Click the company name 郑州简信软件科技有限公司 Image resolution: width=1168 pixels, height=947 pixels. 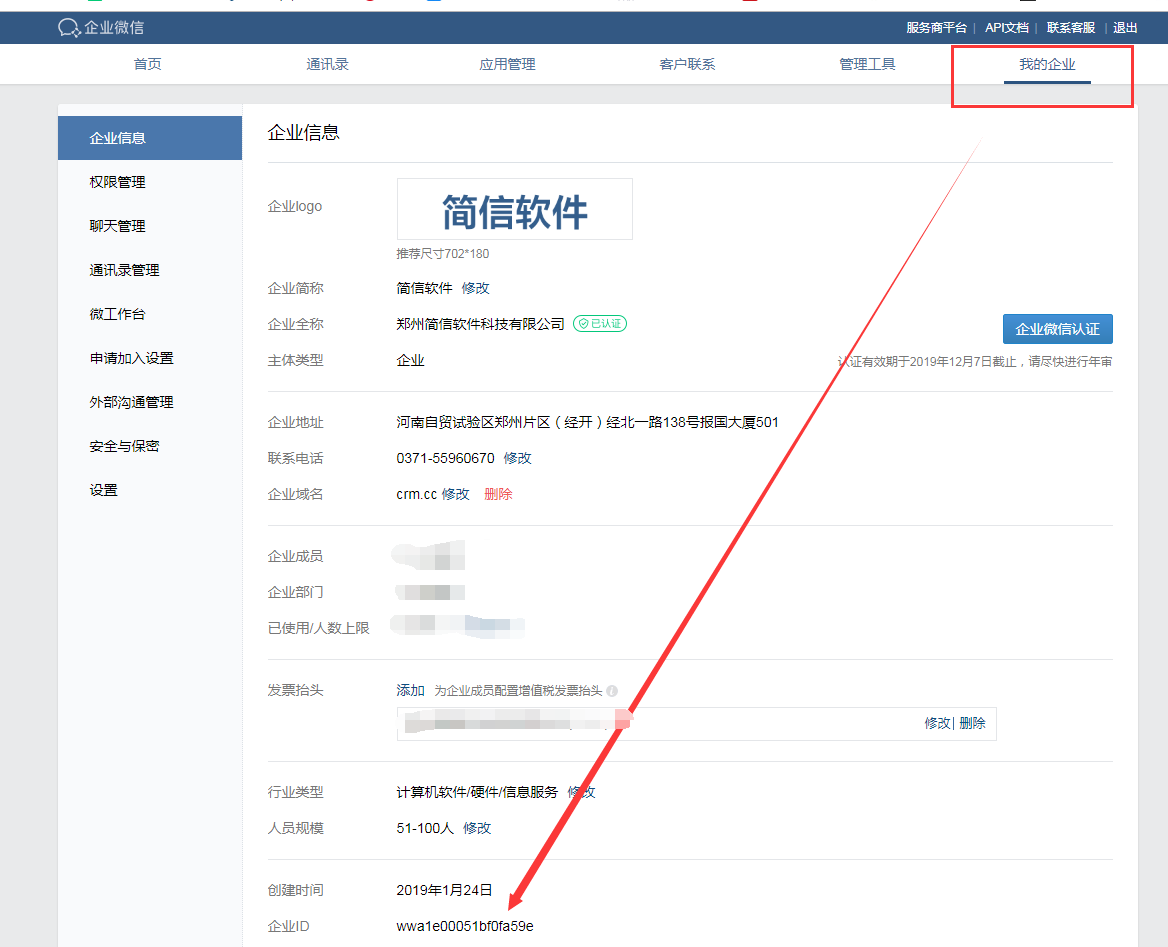[480, 324]
